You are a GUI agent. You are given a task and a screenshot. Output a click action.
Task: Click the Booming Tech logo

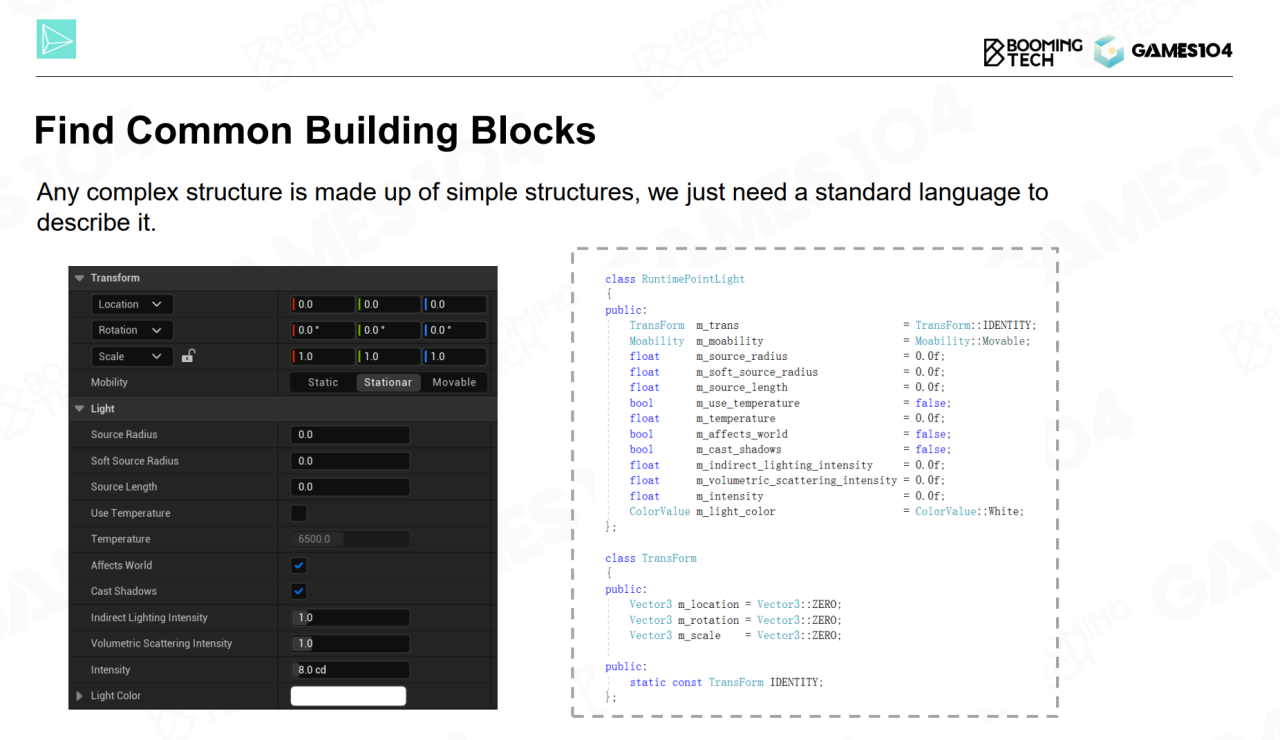1033,51
